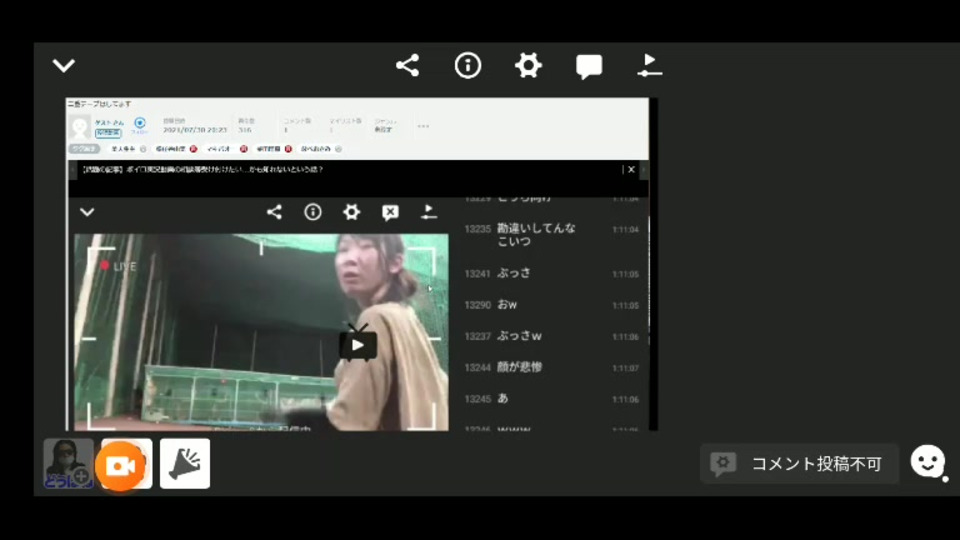Tap the orange video camera record button
Screen dimensions: 960x540
(121, 466)
